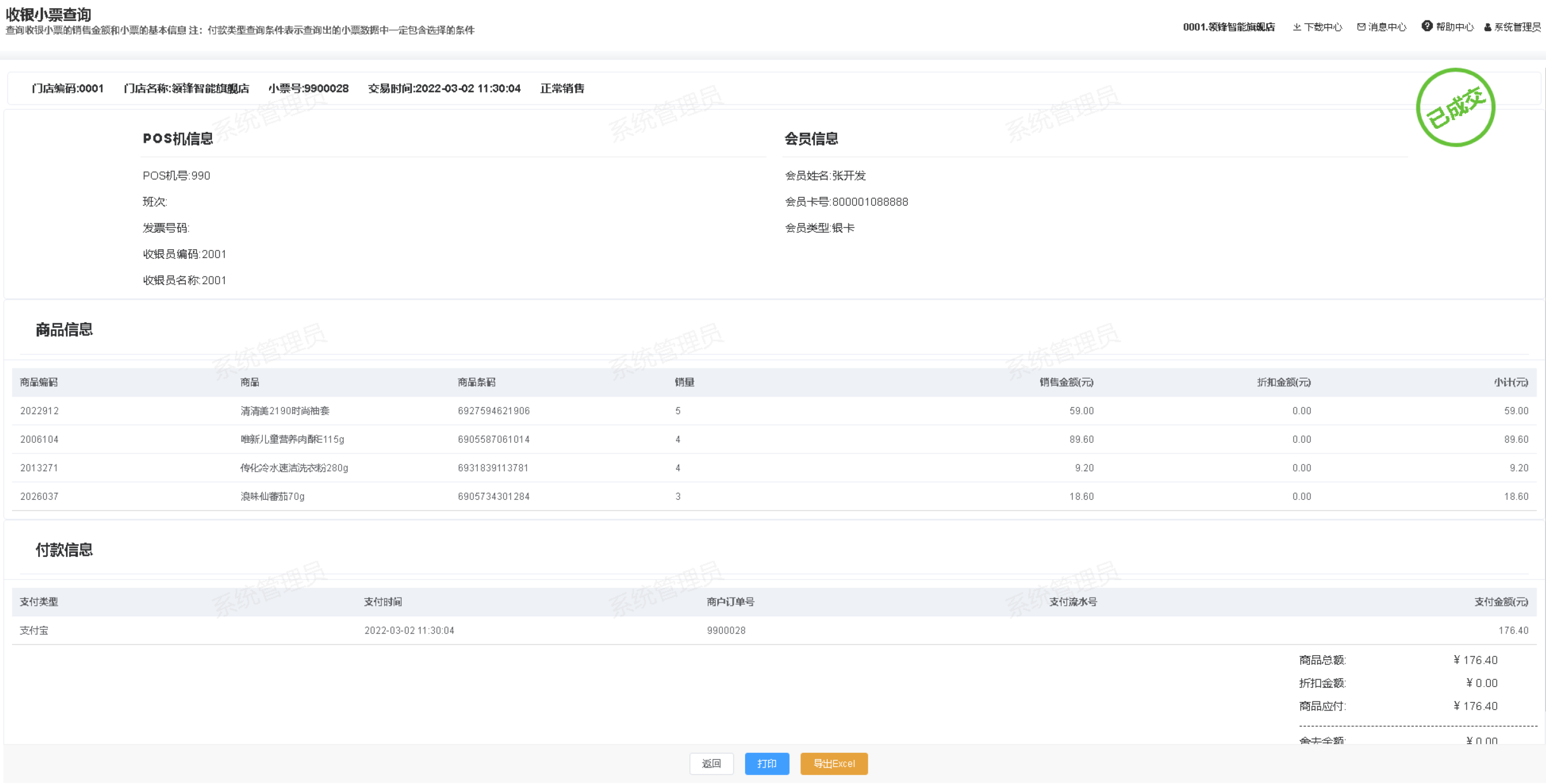Screen dimensions: 1546x784
Task: Select row with barcode 6905587061014
Action: (x=493, y=440)
